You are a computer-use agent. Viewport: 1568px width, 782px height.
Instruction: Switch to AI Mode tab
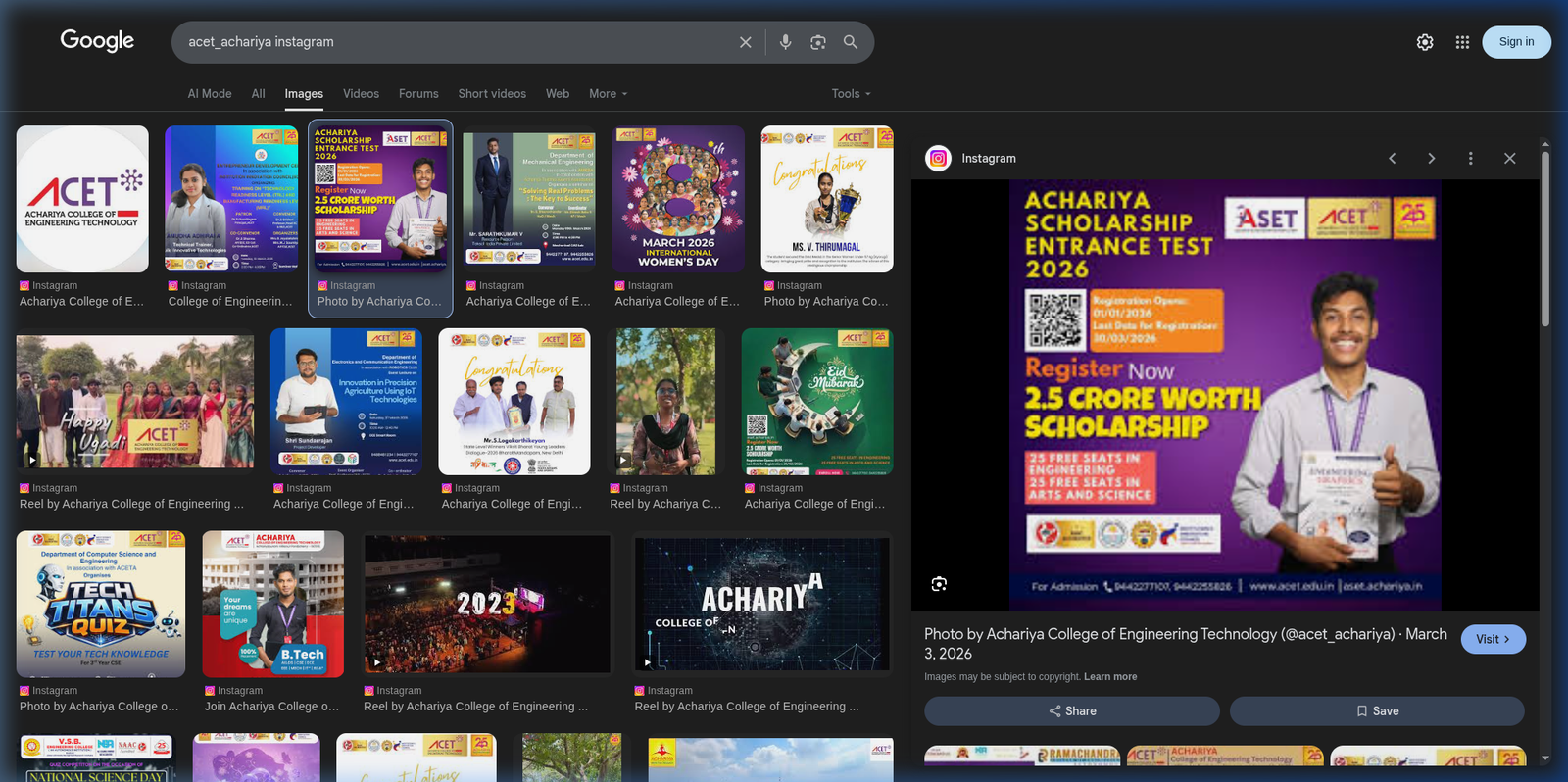pyautogui.click(x=210, y=94)
